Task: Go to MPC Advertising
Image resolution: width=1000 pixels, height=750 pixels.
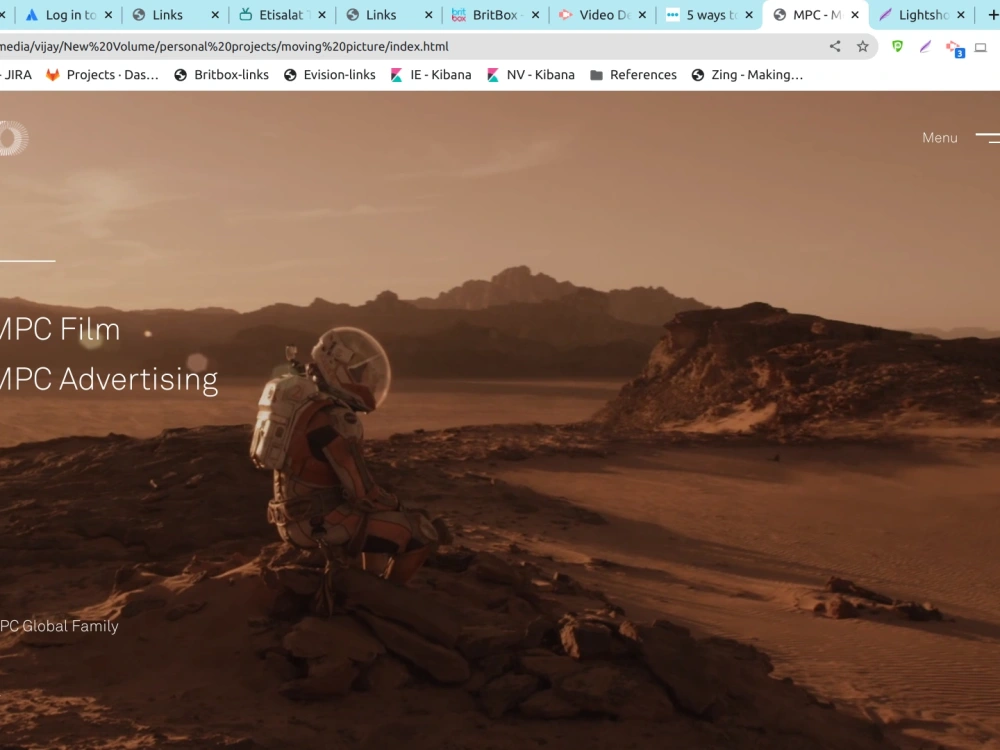Action: (108, 379)
